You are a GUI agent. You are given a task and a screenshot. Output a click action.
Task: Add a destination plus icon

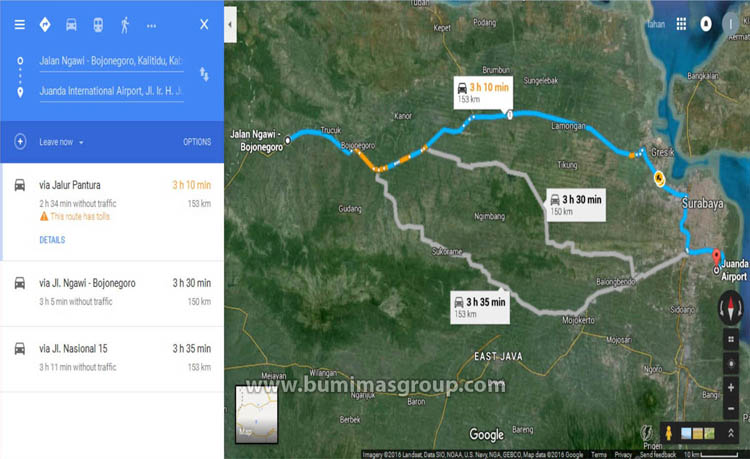[x=20, y=142]
